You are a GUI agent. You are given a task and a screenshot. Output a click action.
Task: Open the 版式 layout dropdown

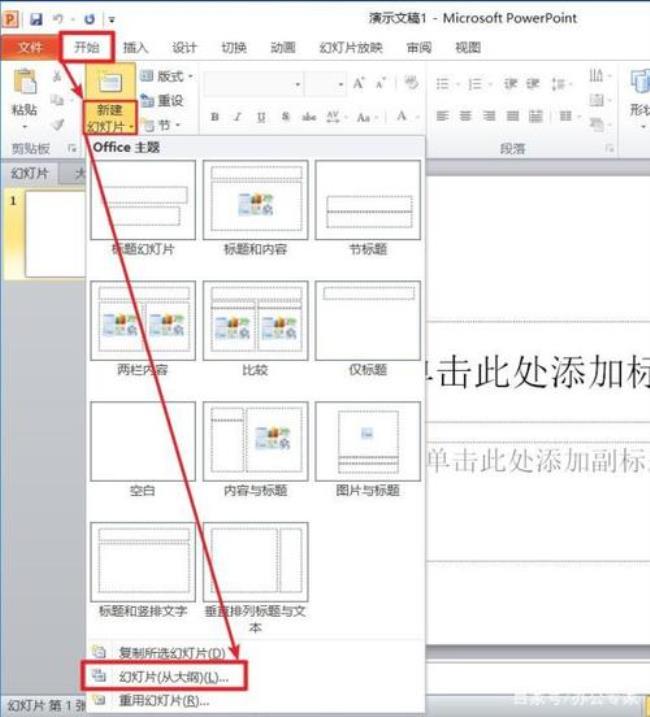point(167,76)
